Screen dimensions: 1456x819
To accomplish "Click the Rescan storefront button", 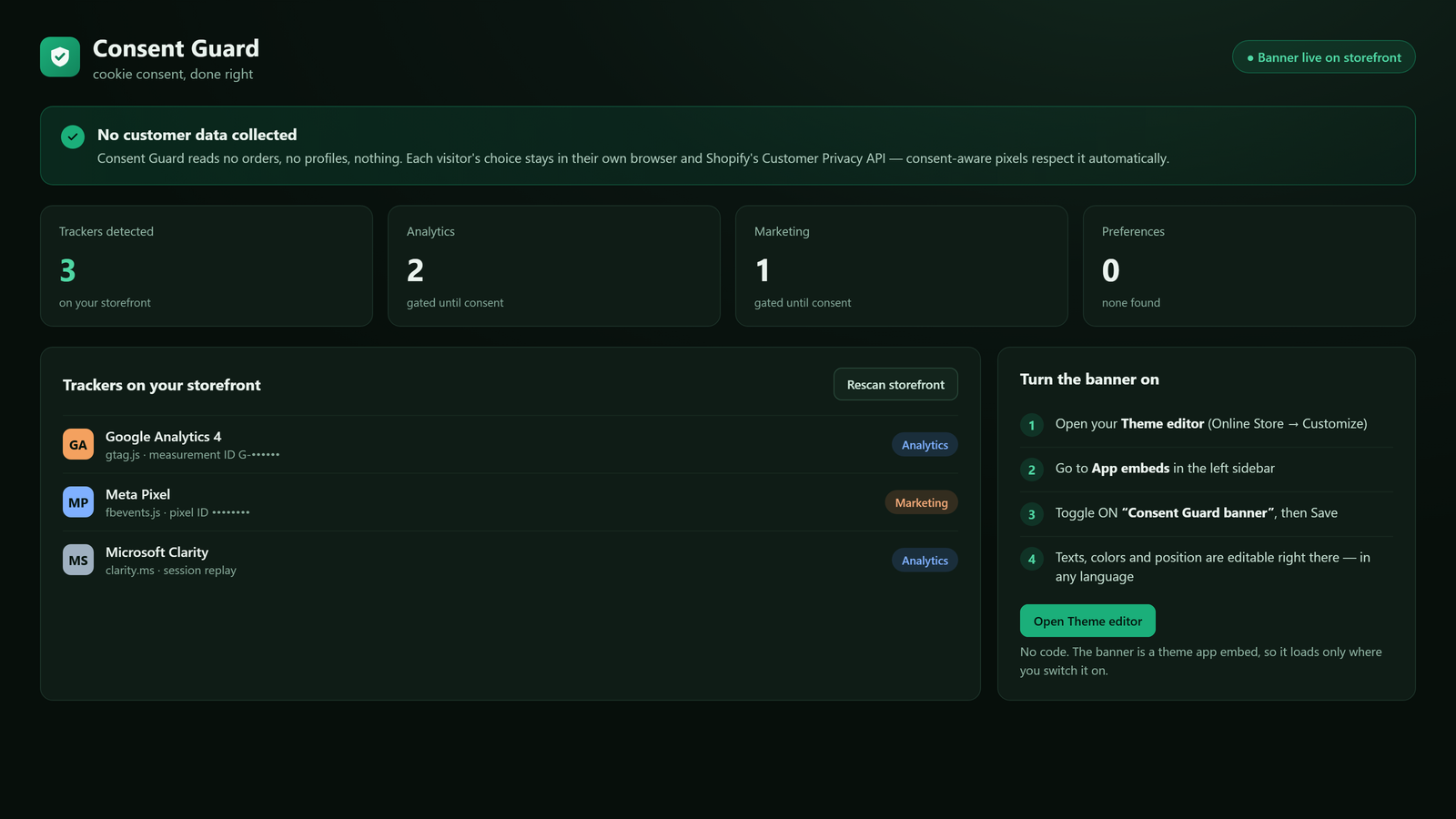I will (895, 384).
